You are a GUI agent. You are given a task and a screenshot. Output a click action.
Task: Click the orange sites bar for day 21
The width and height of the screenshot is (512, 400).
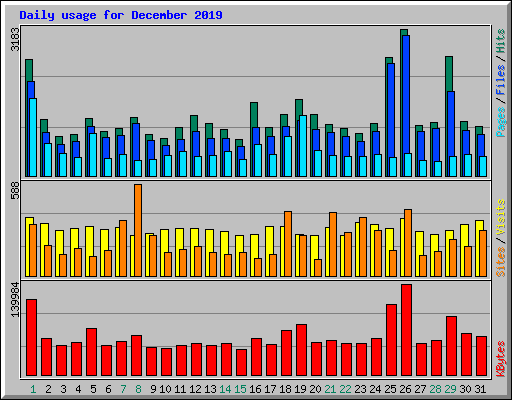(x=333, y=244)
